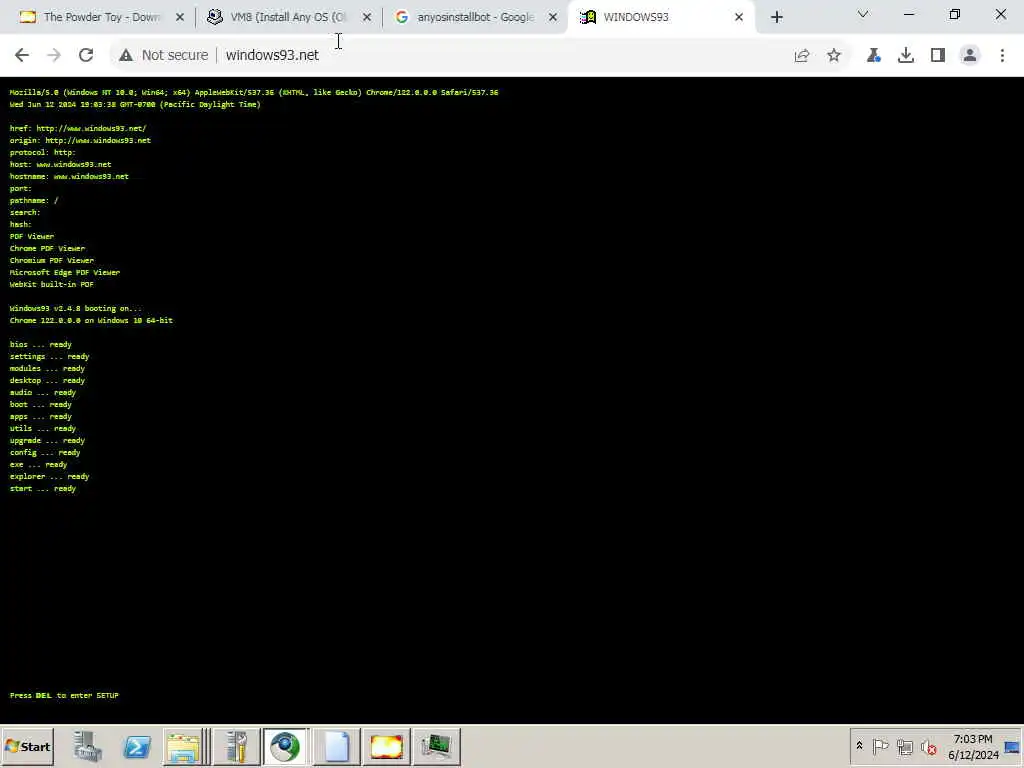Image resolution: width=1024 pixels, height=768 pixels.
Task: Open a new browser tab
Action: tap(776, 17)
